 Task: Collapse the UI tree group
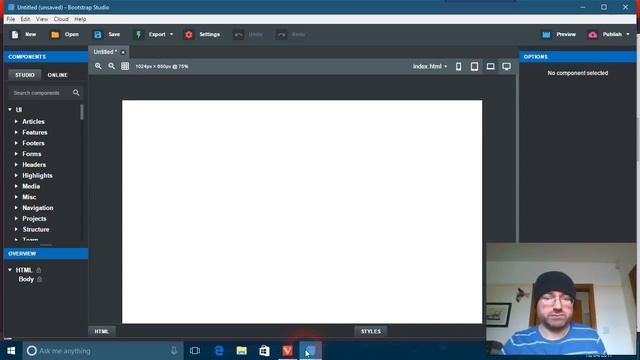pyautogui.click(x=10, y=109)
